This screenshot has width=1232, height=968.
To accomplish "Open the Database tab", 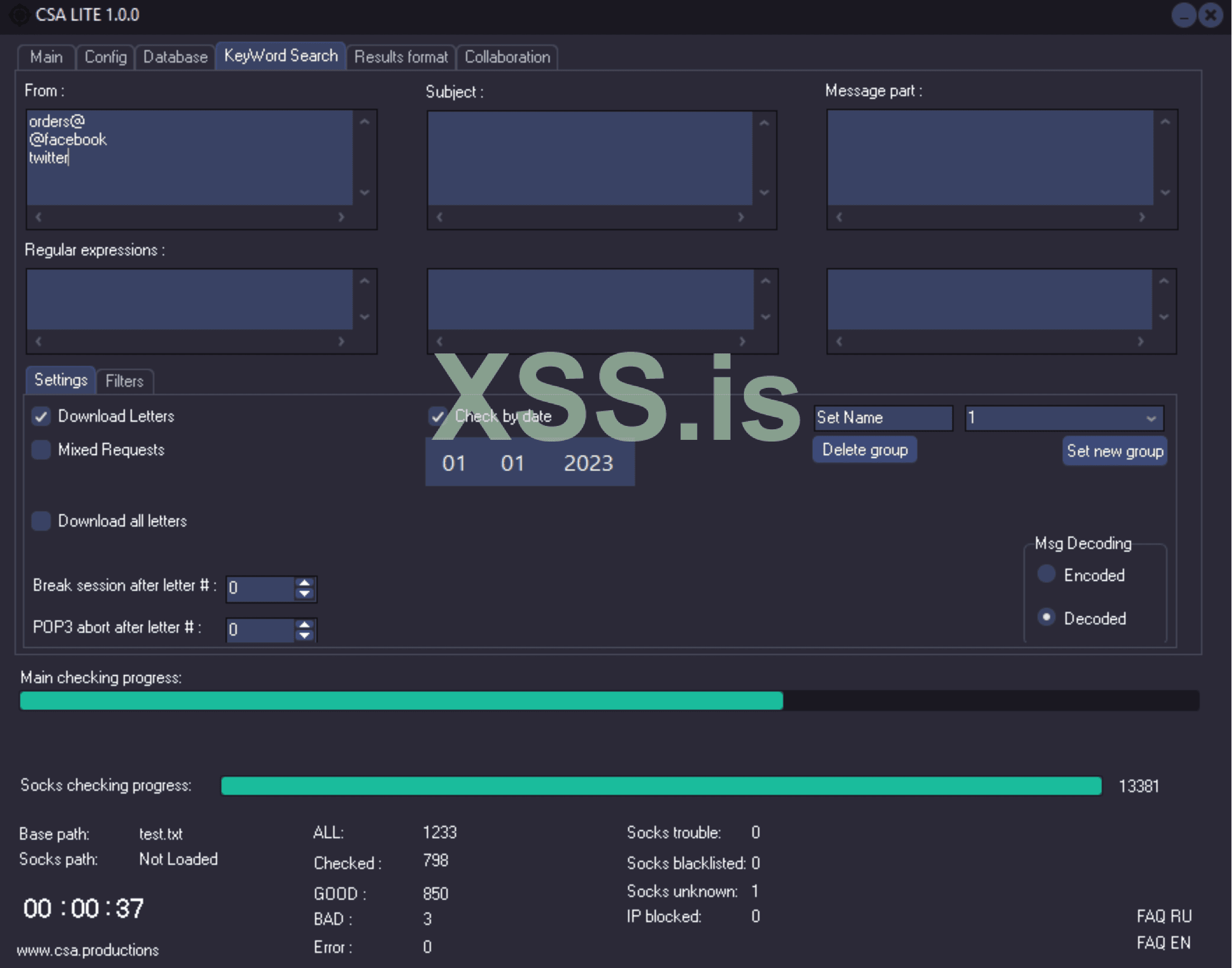I will (x=175, y=57).
